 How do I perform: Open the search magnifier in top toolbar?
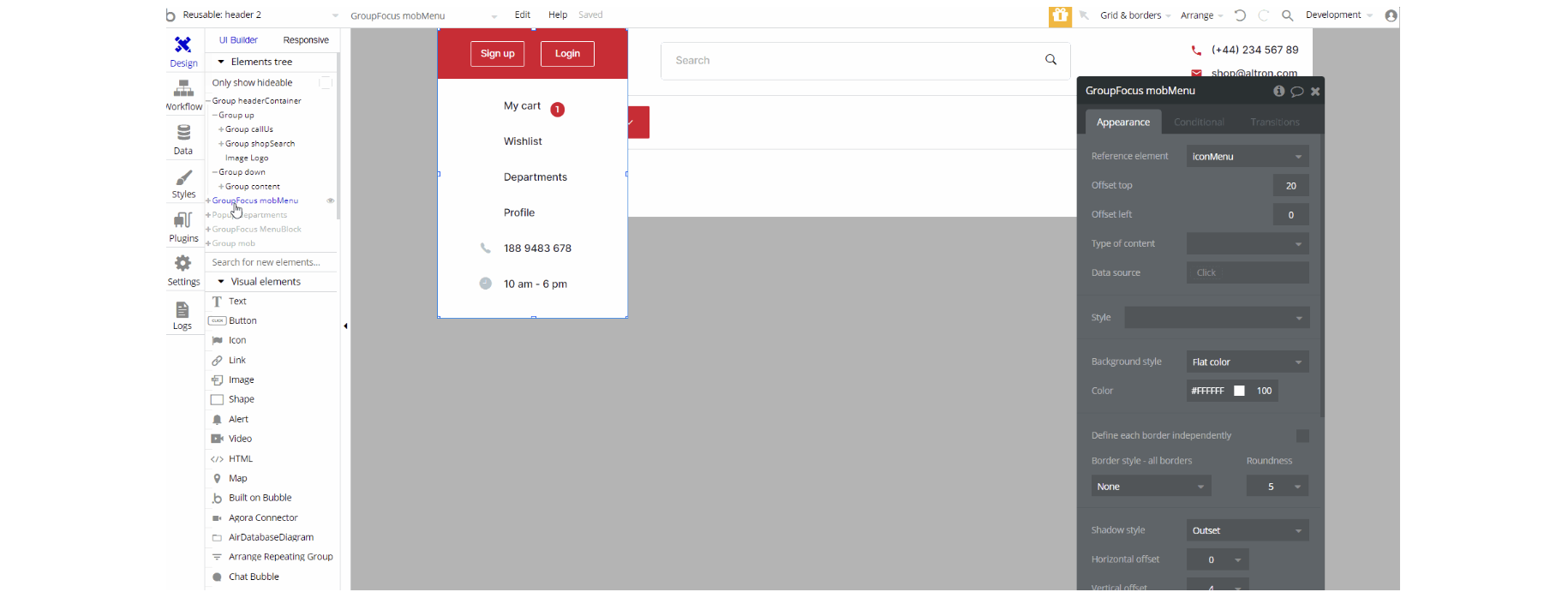tap(1287, 15)
